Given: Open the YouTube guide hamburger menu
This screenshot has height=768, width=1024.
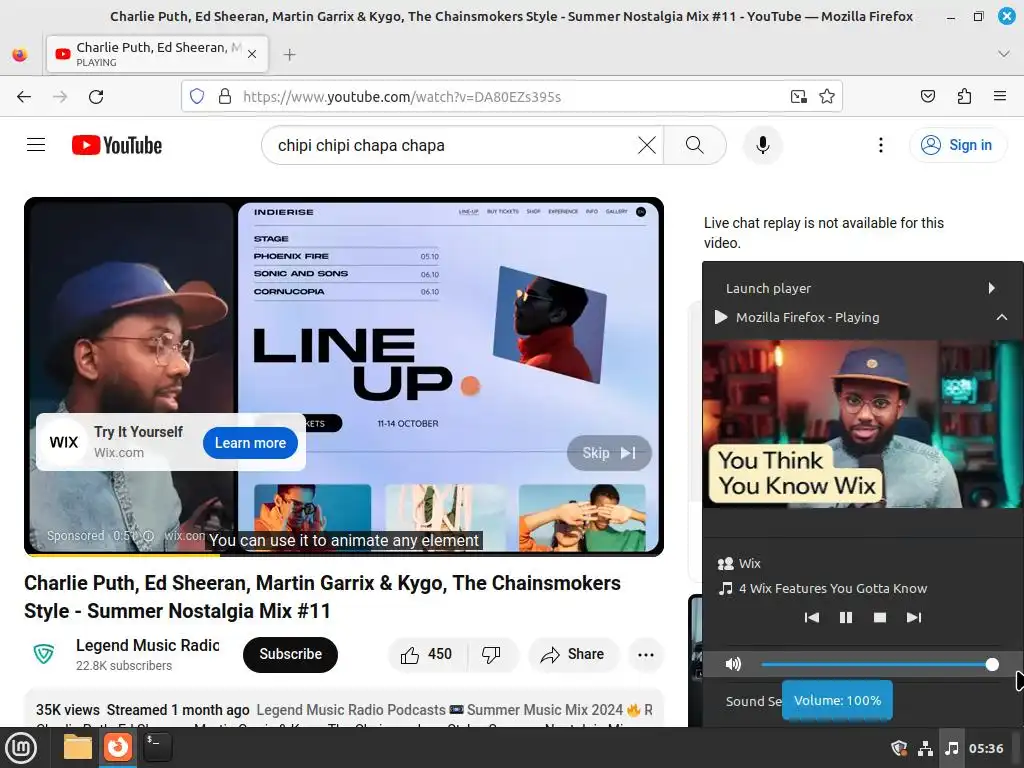Looking at the screenshot, I should pos(36,145).
